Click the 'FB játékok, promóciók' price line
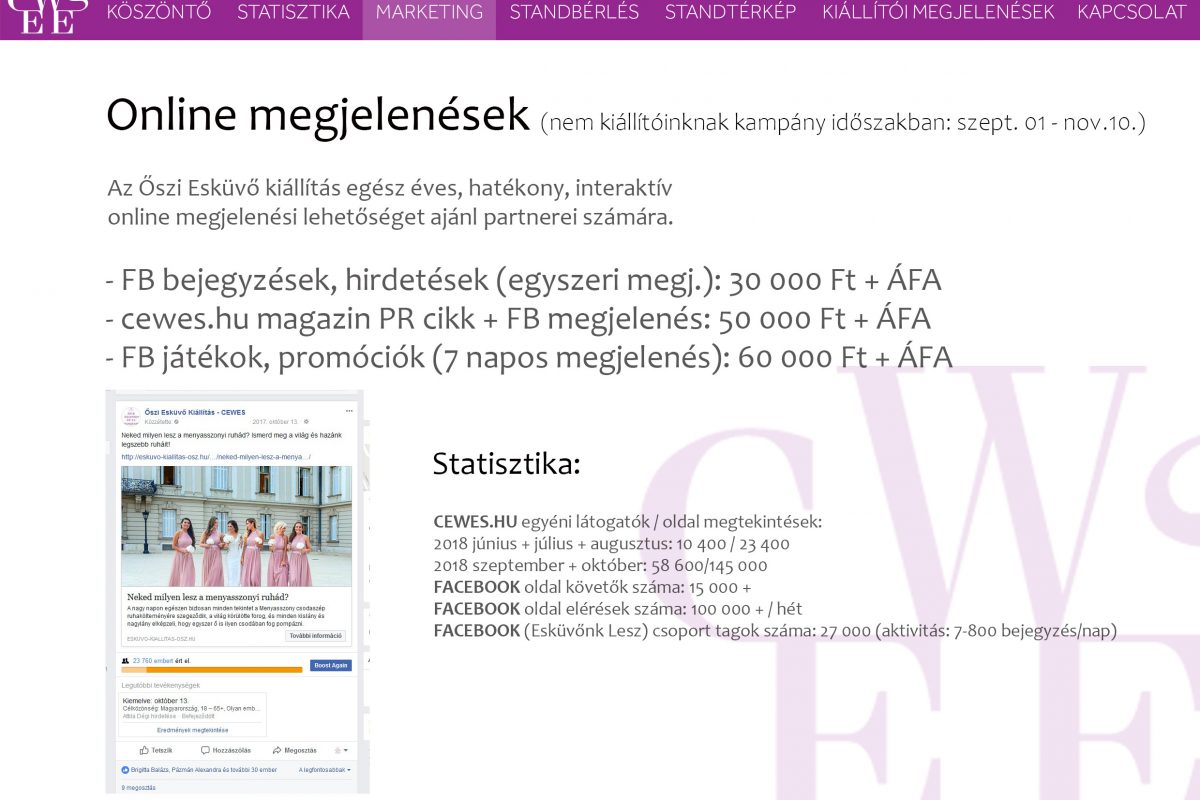The image size is (1200, 800). [x=529, y=357]
